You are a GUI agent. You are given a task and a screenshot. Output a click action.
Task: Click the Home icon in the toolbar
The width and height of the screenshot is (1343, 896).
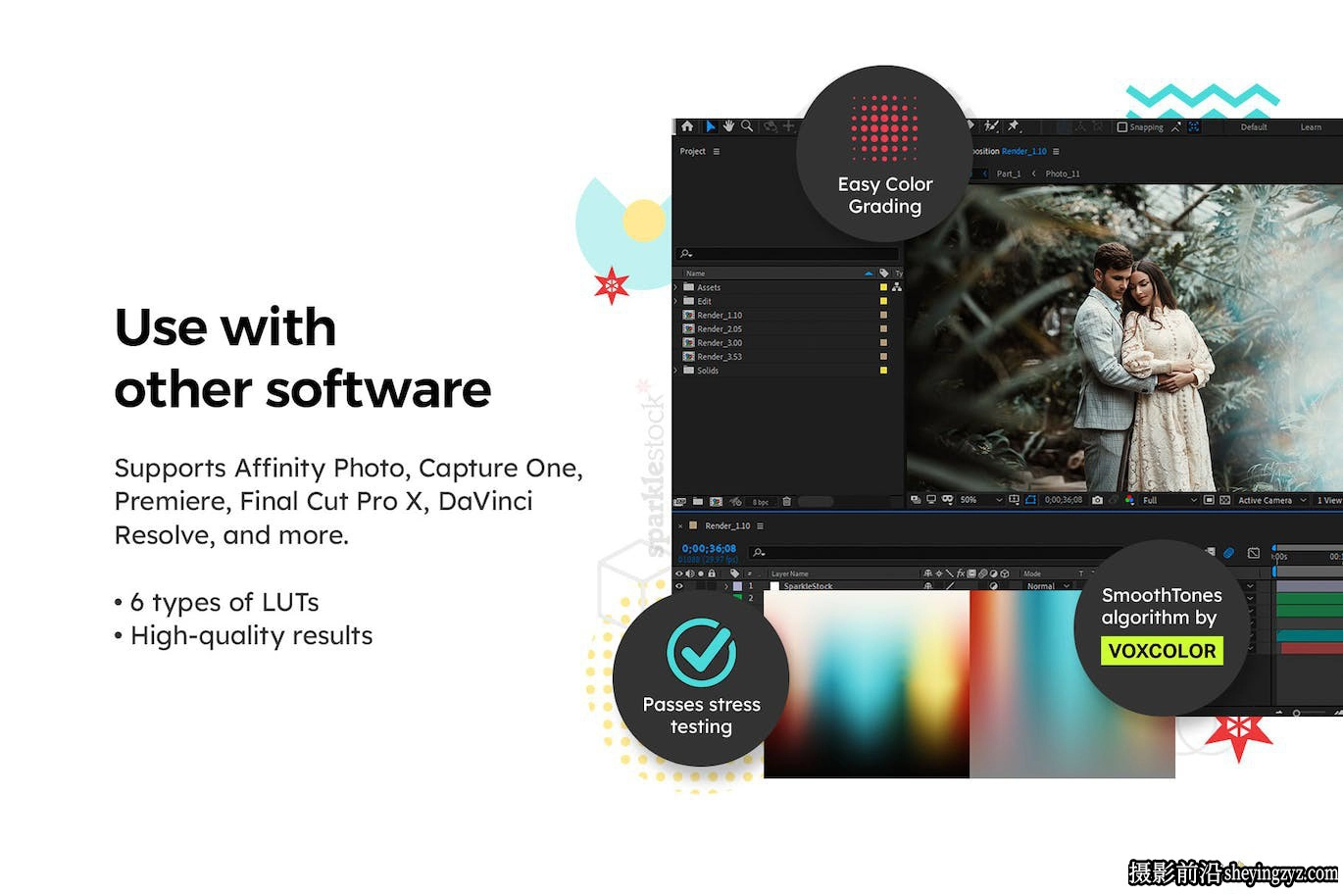tap(687, 126)
